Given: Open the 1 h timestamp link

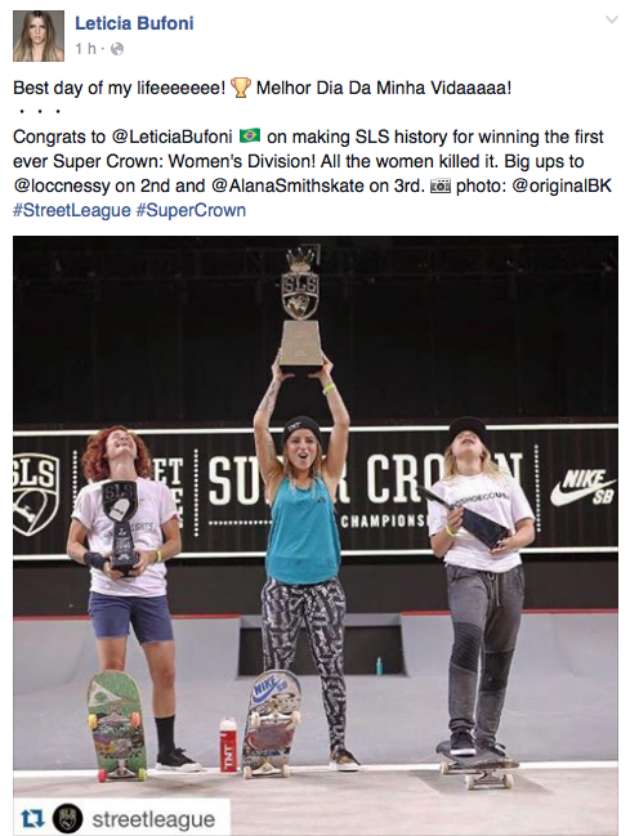Looking at the screenshot, I should 85,49.
